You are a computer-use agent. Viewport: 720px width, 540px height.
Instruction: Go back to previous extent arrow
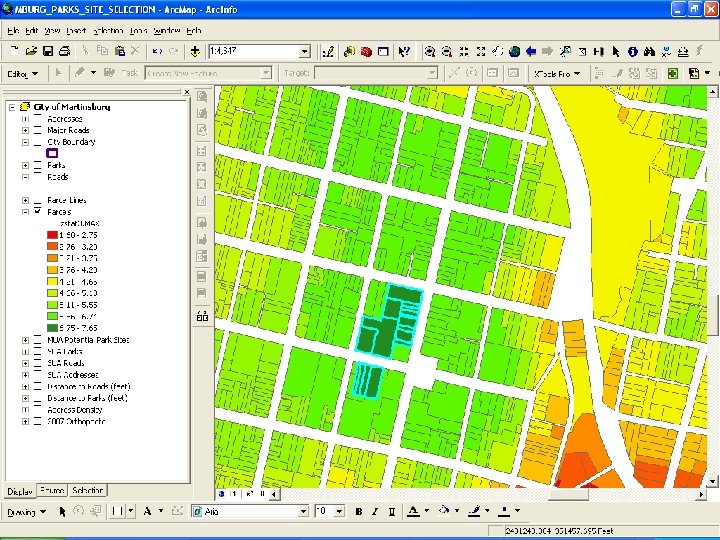coord(531,51)
